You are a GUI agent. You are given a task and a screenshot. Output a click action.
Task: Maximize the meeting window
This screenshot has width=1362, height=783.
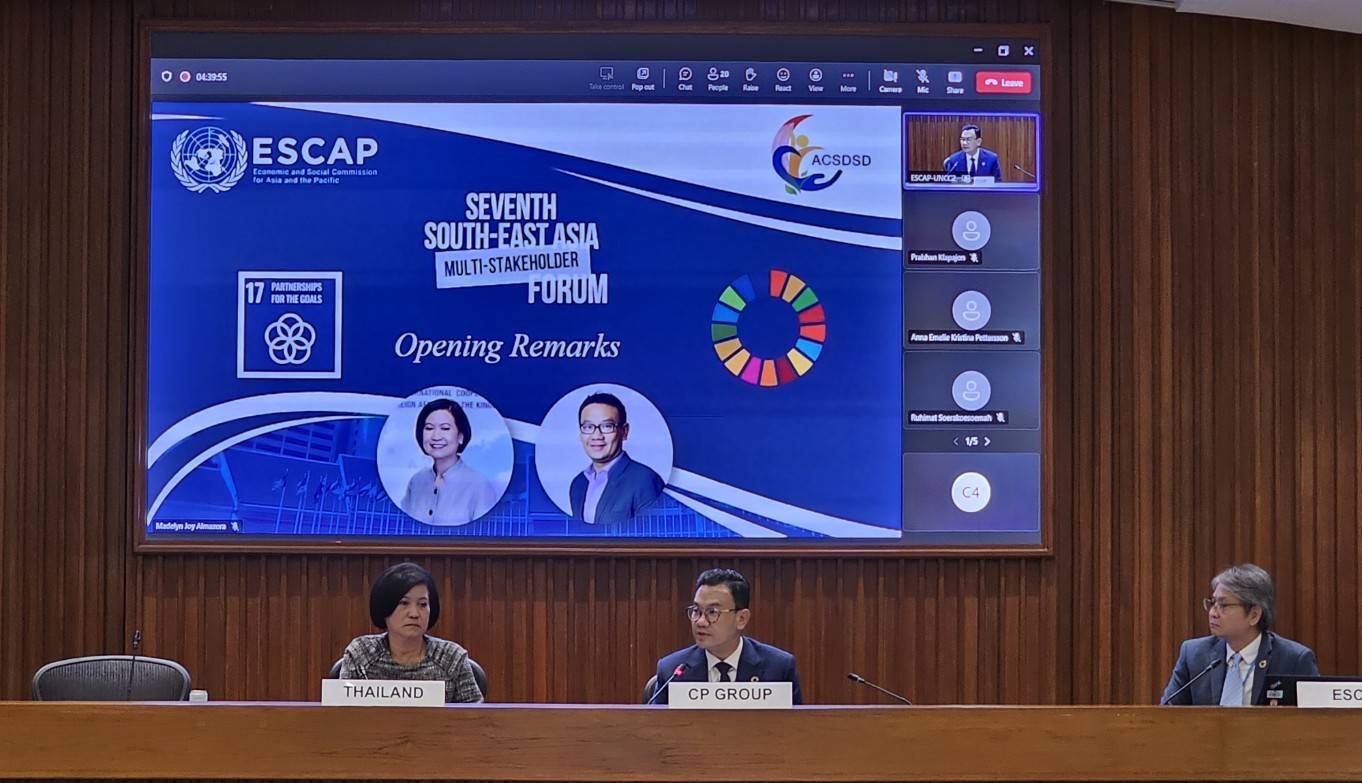(x=1003, y=50)
